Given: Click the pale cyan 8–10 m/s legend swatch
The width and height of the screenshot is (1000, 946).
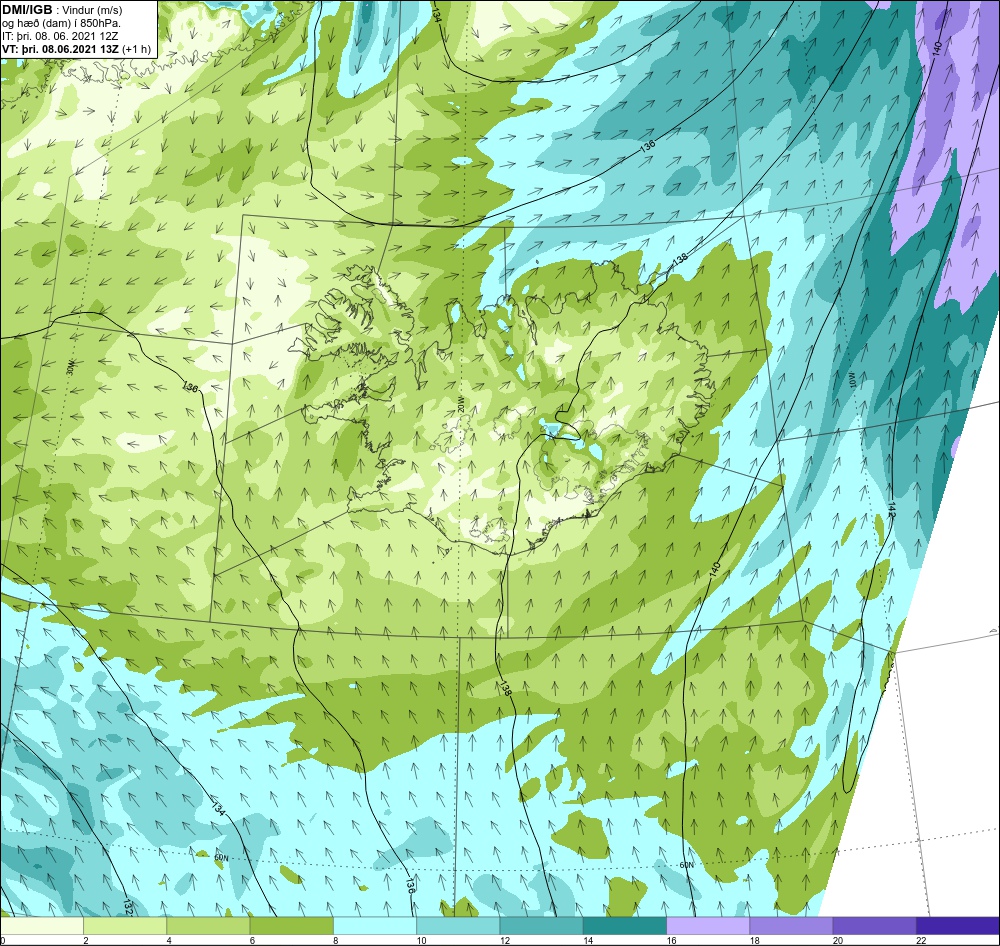Looking at the screenshot, I should click(375, 925).
